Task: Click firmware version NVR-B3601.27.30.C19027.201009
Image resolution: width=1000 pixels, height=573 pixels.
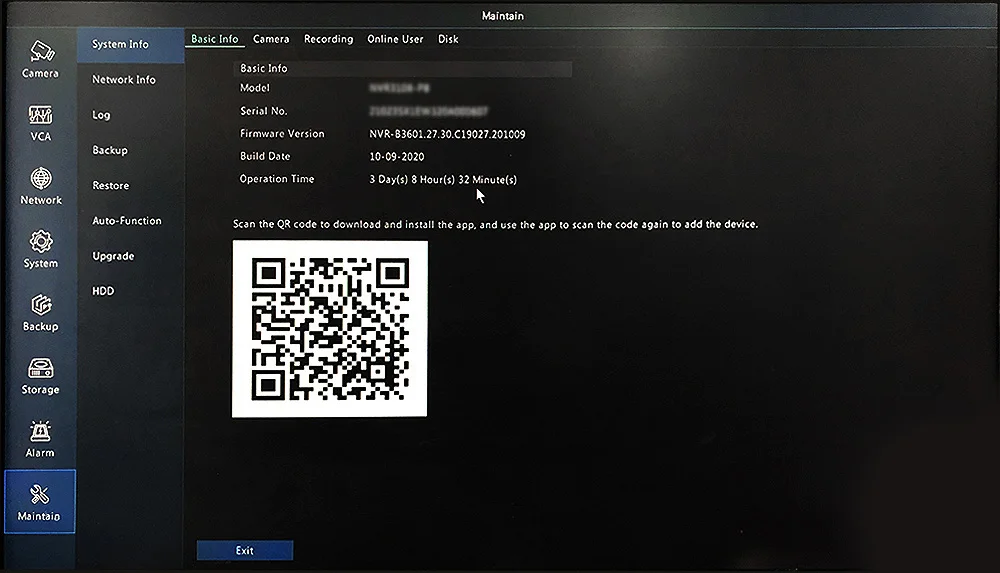Action: (447, 134)
